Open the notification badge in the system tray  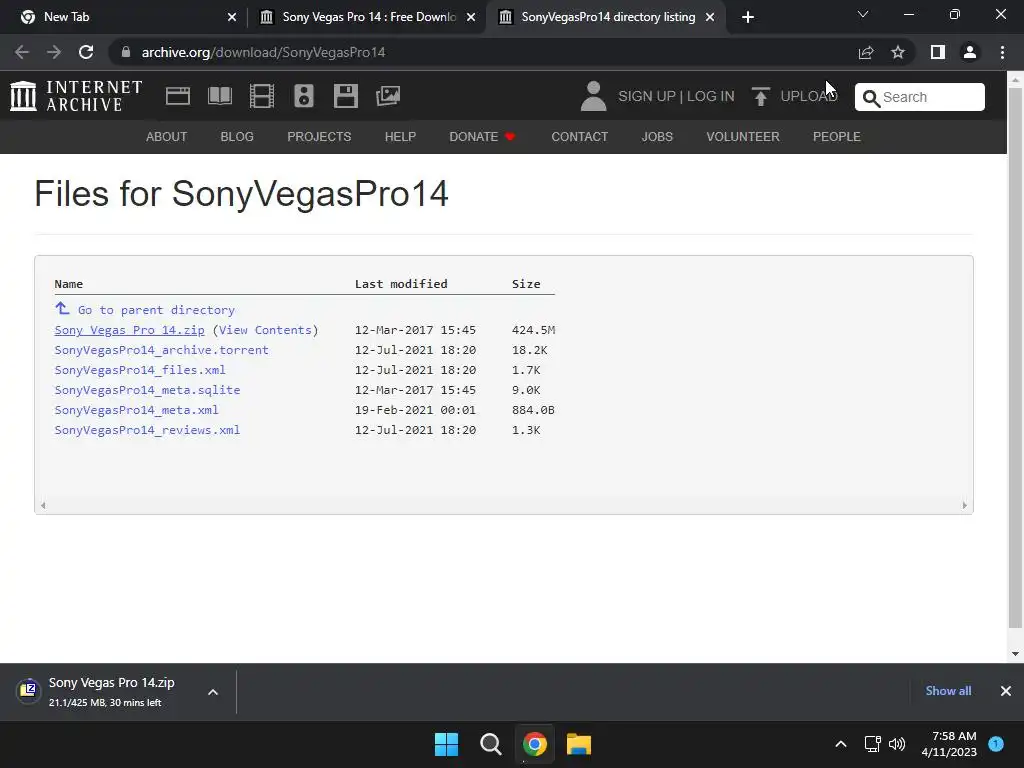coord(996,744)
